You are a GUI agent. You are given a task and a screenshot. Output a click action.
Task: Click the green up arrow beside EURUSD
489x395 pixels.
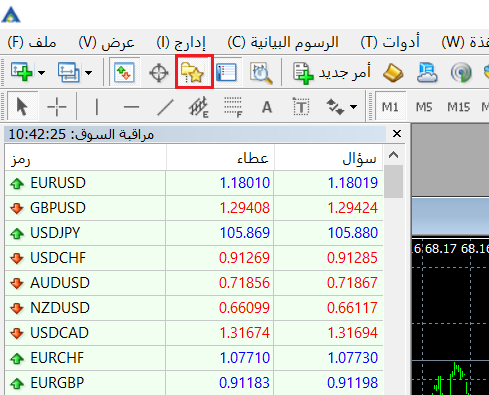tap(17, 183)
